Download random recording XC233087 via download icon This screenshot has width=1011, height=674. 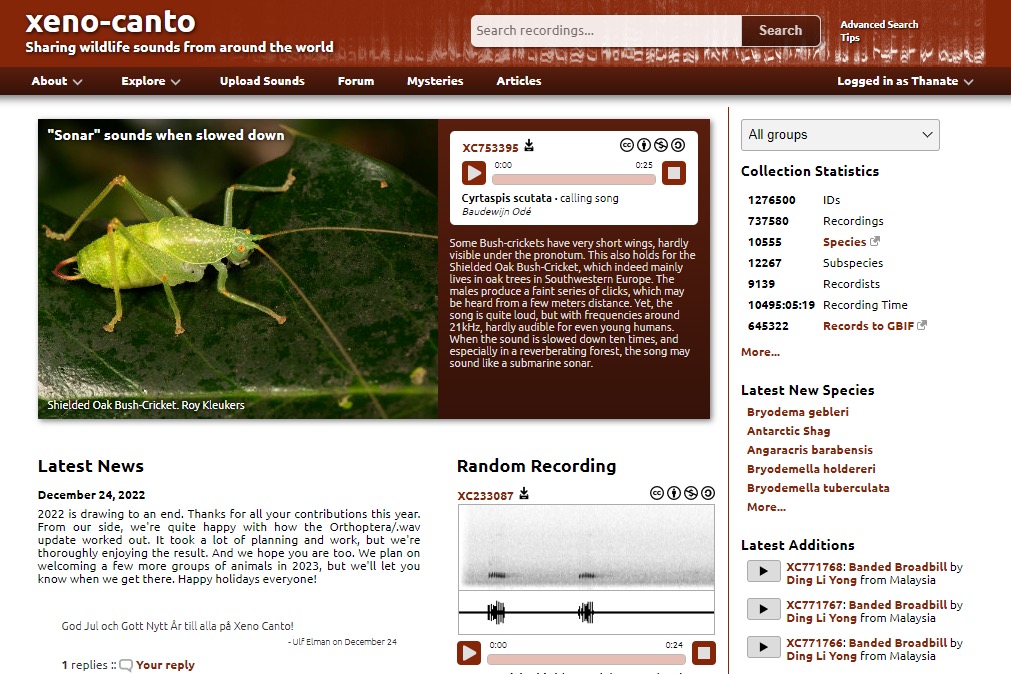tap(524, 493)
